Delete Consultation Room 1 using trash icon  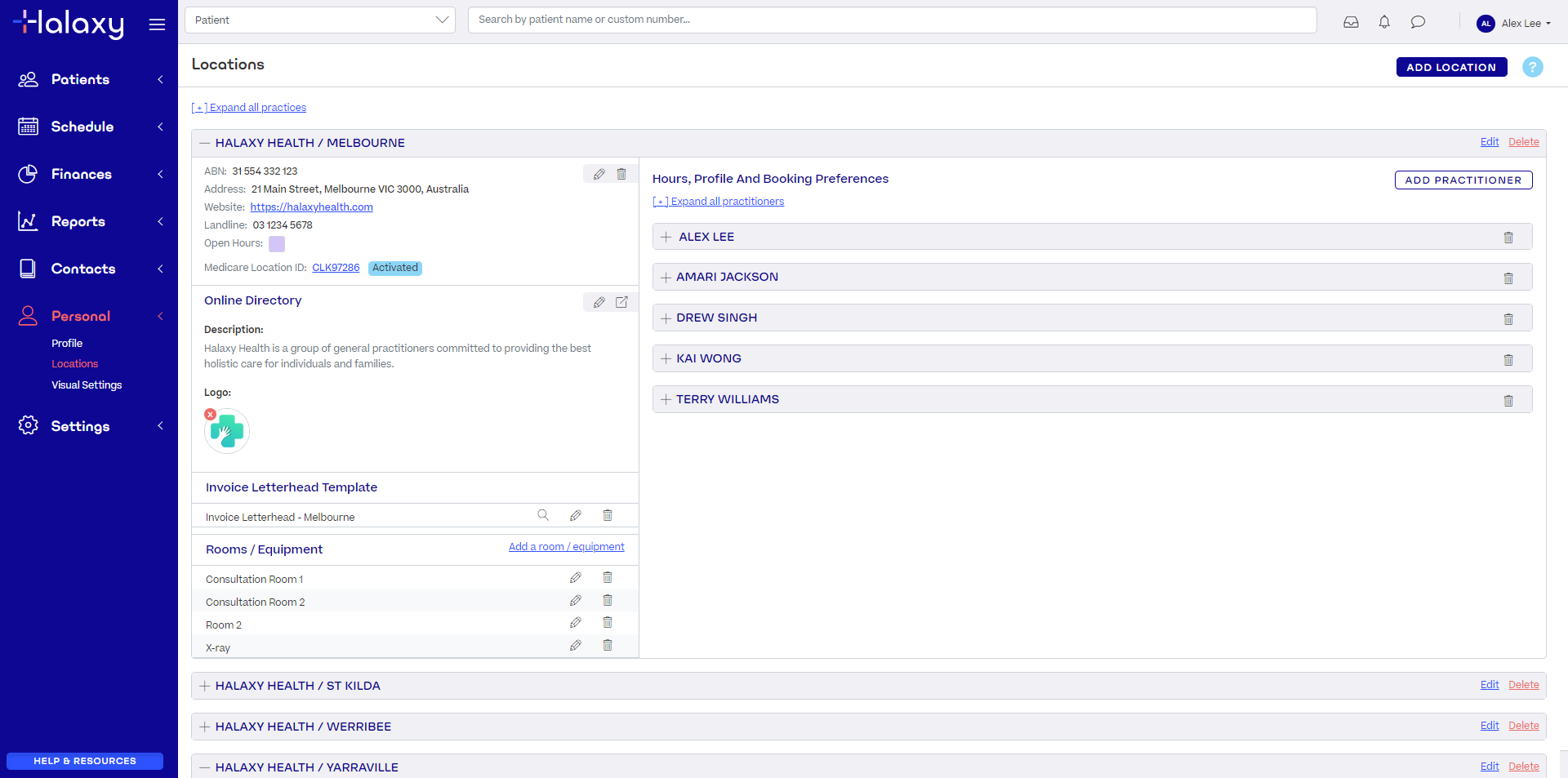click(608, 578)
